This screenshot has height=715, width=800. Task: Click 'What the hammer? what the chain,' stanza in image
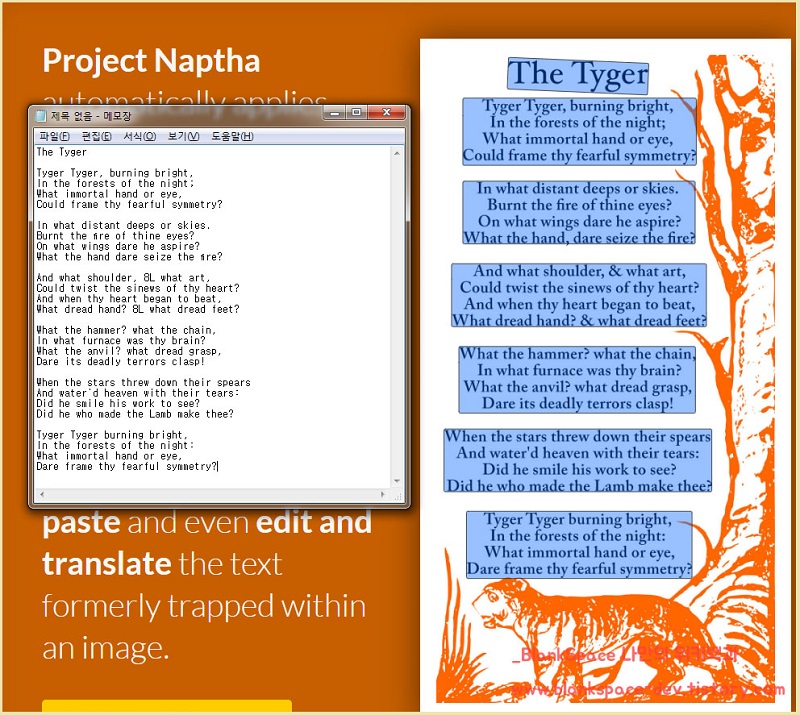click(577, 379)
